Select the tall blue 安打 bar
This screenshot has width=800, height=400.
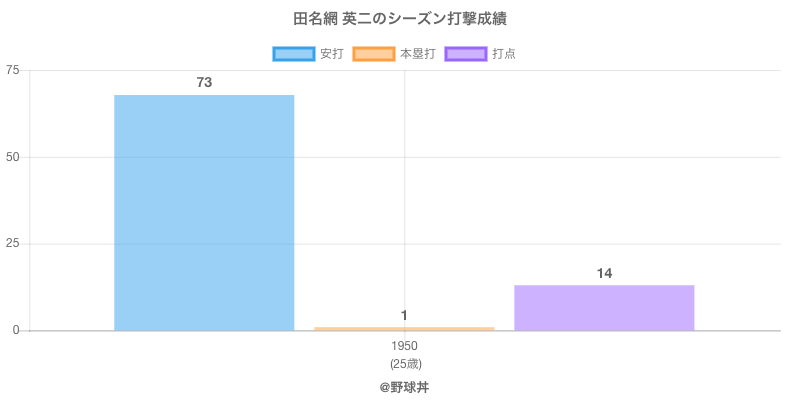[x=204, y=212]
